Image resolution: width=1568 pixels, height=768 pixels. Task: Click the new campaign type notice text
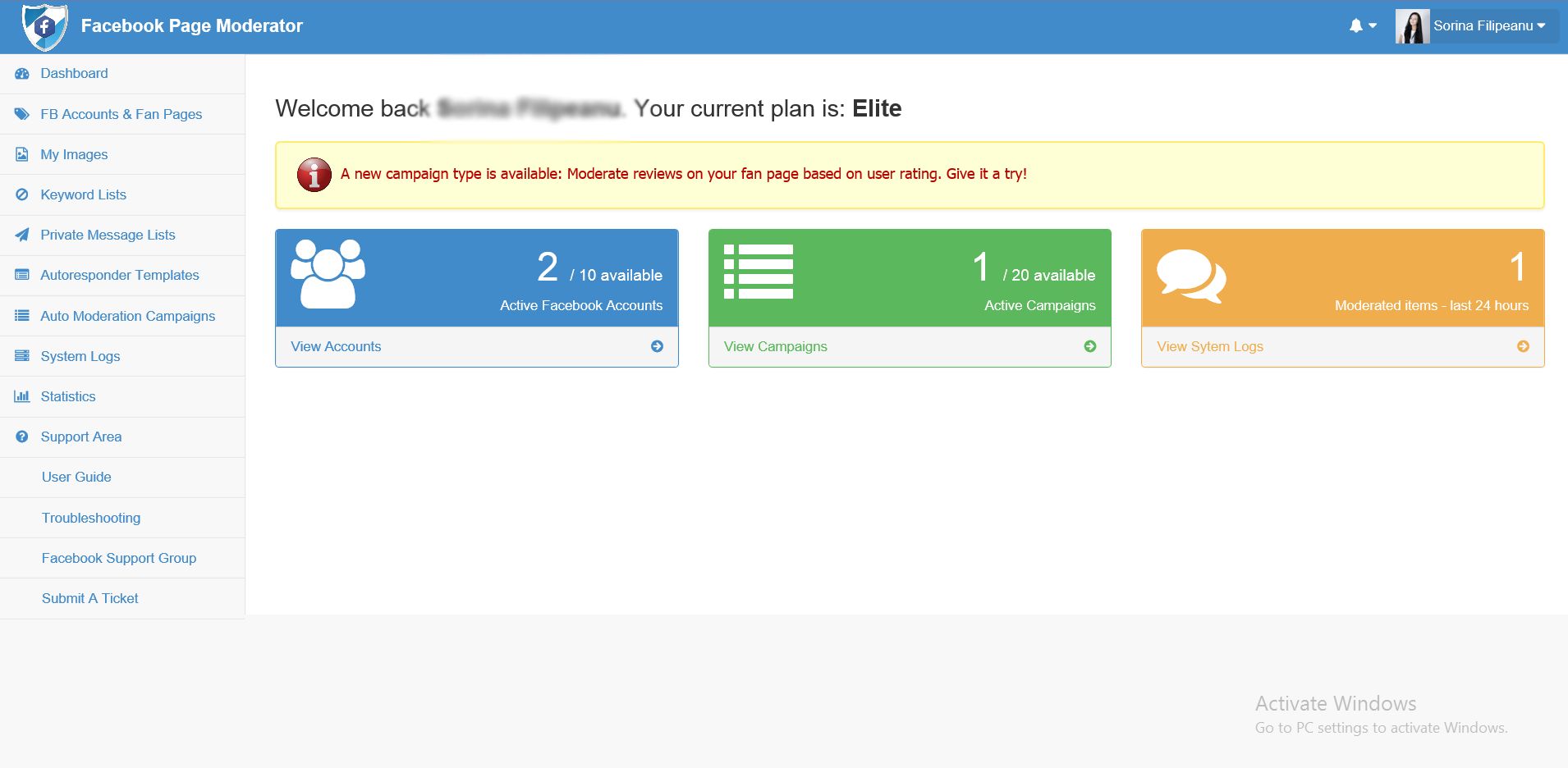683,174
